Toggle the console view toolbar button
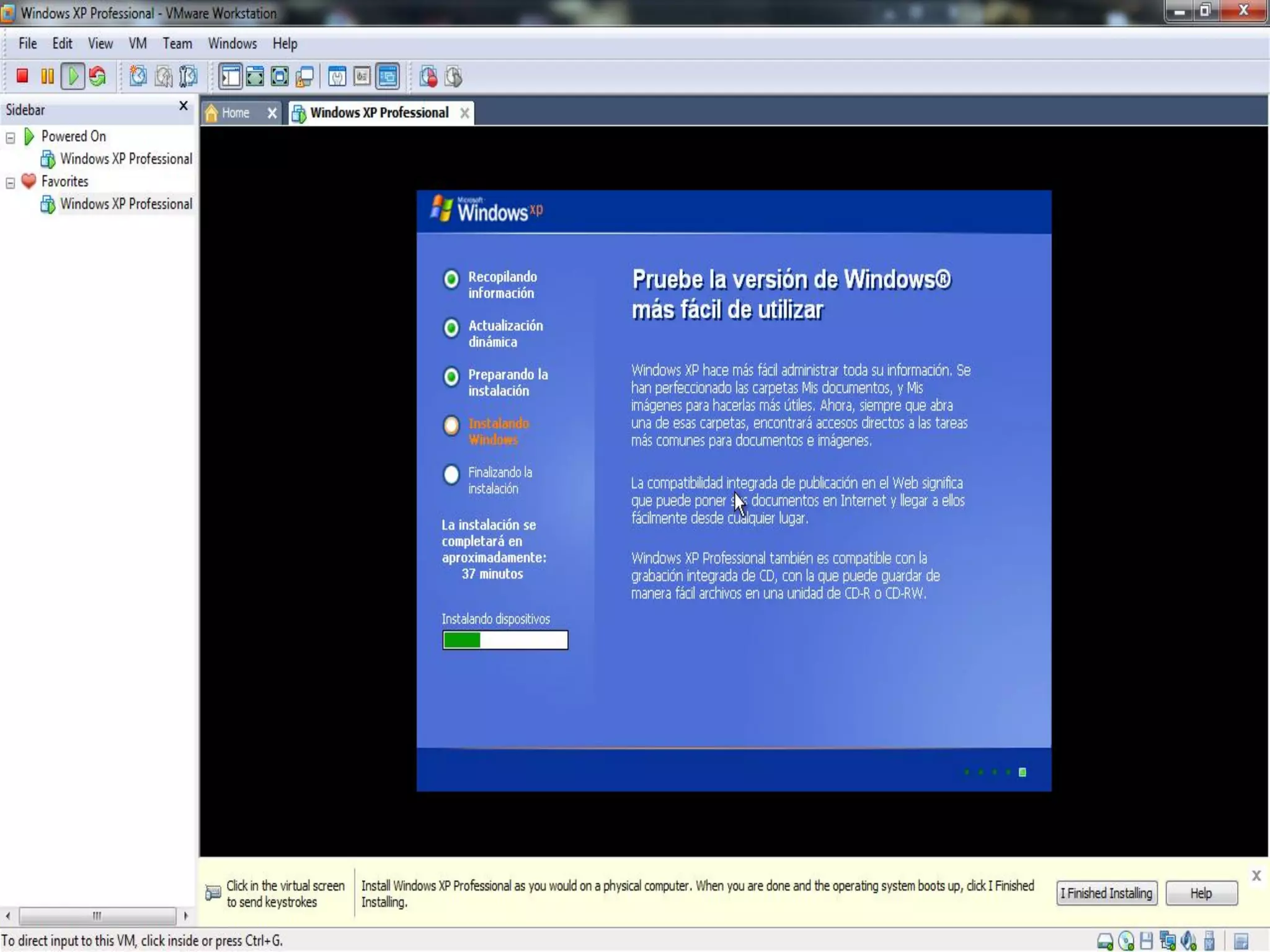This screenshot has width=1270, height=952. [388, 76]
